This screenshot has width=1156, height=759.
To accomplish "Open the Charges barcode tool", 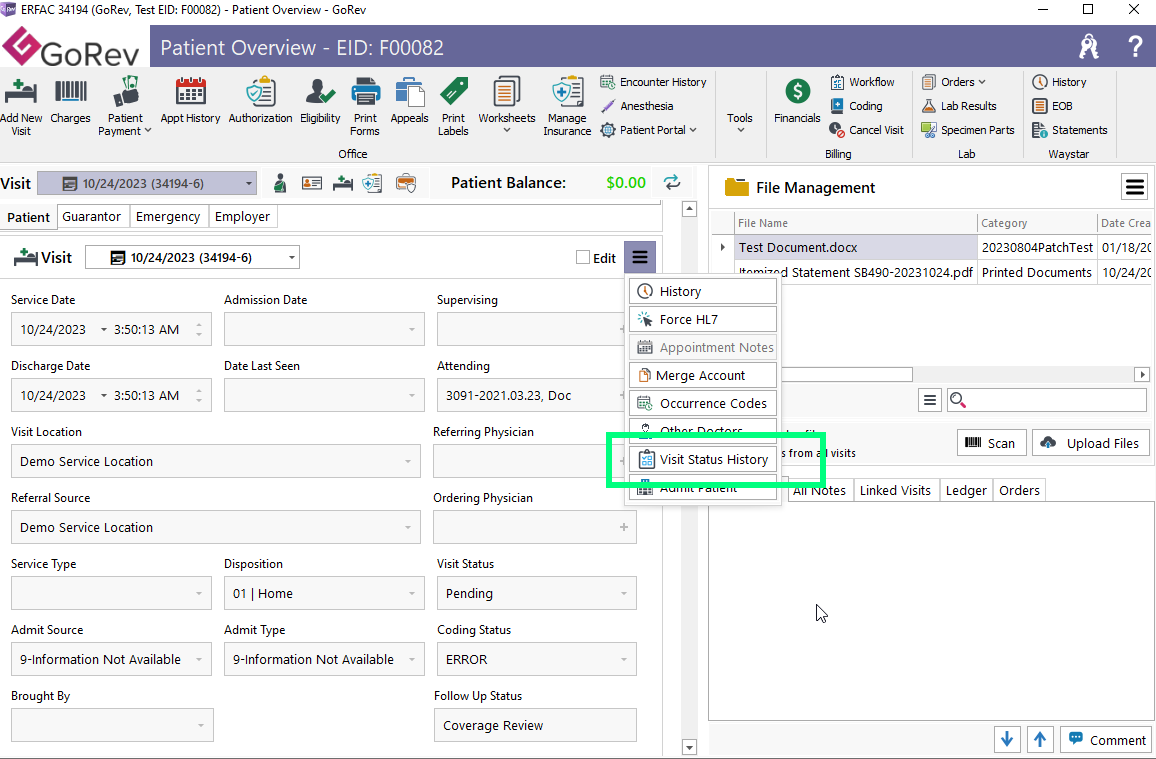I will [x=70, y=100].
